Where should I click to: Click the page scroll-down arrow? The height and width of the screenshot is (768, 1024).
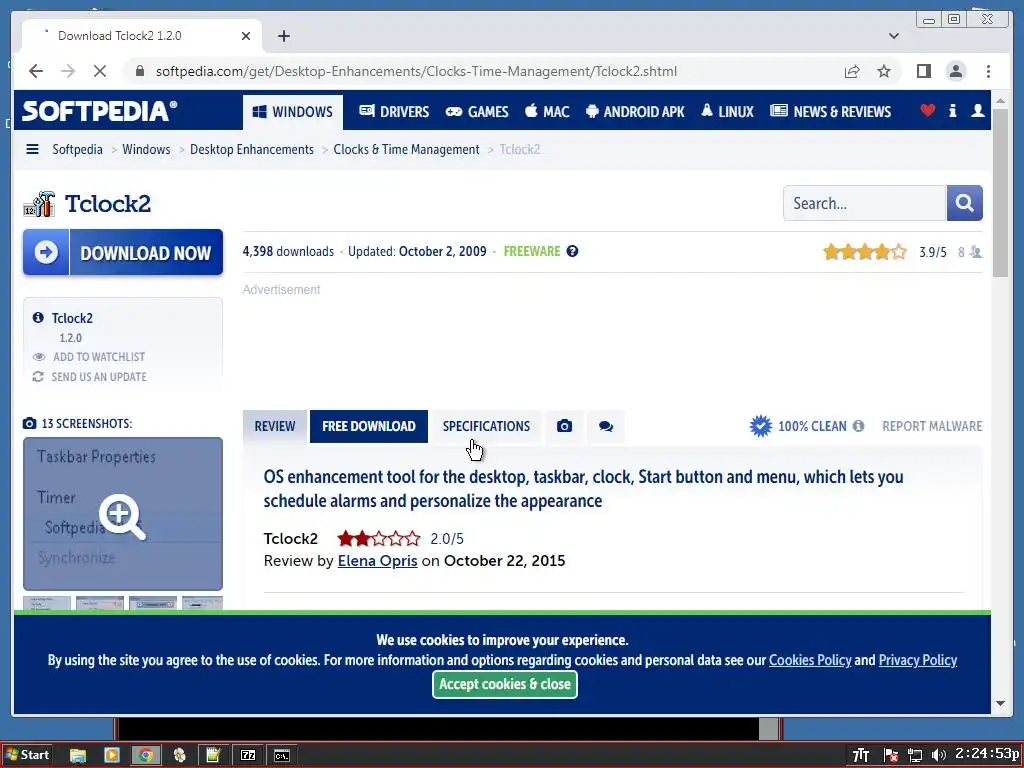[x=1000, y=704]
